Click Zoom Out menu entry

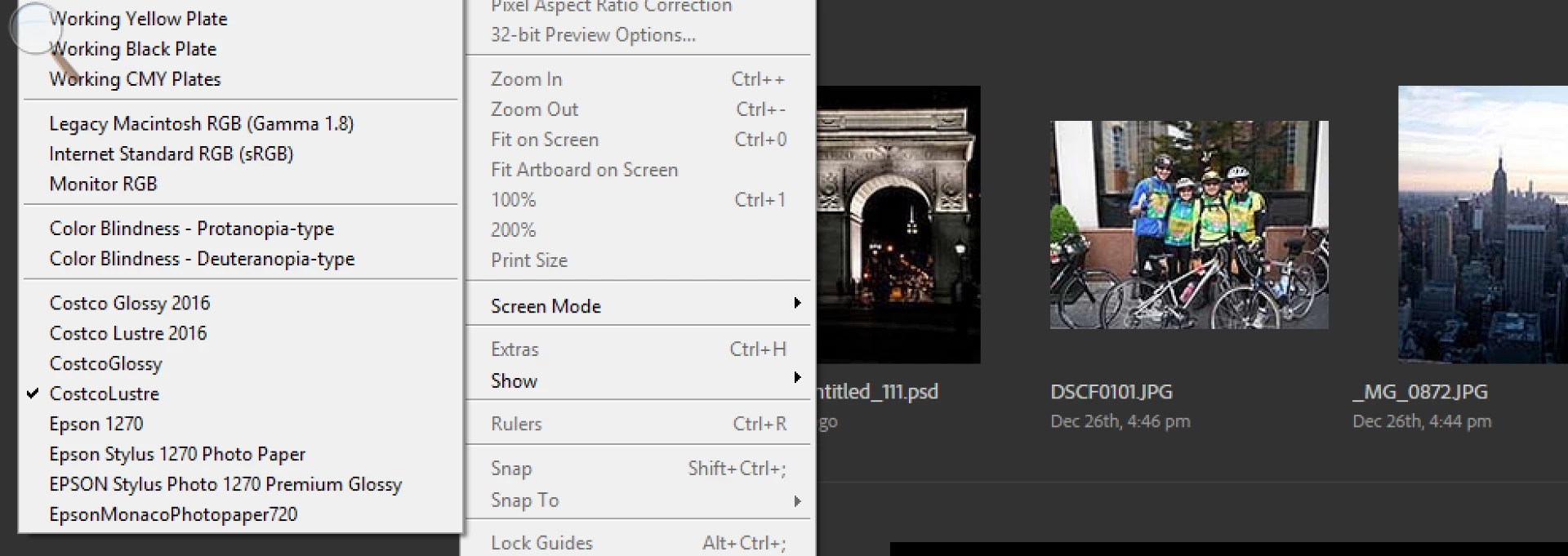pyautogui.click(x=639, y=109)
